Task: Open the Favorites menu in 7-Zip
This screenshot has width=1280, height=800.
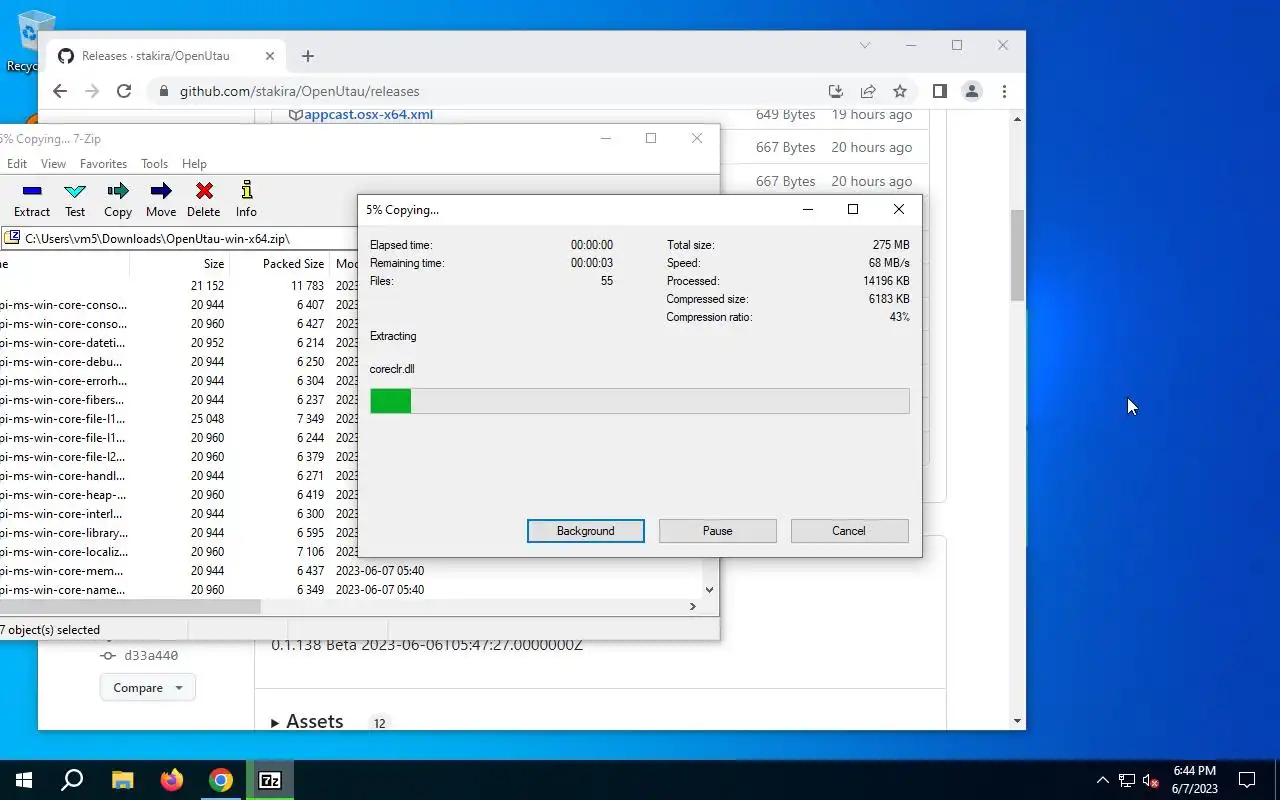Action: 103,164
